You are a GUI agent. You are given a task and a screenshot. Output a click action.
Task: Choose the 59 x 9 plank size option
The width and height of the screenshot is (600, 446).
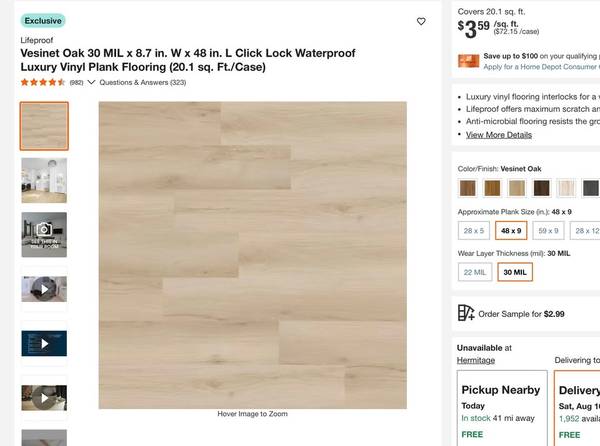click(x=549, y=230)
